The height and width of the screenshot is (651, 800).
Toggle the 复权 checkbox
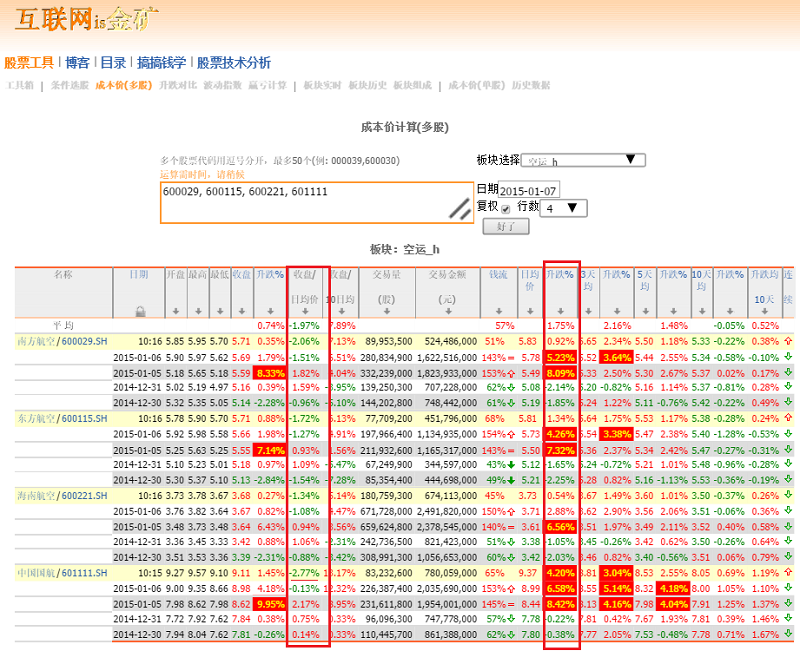pyautogui.click(x=506, y=209)
